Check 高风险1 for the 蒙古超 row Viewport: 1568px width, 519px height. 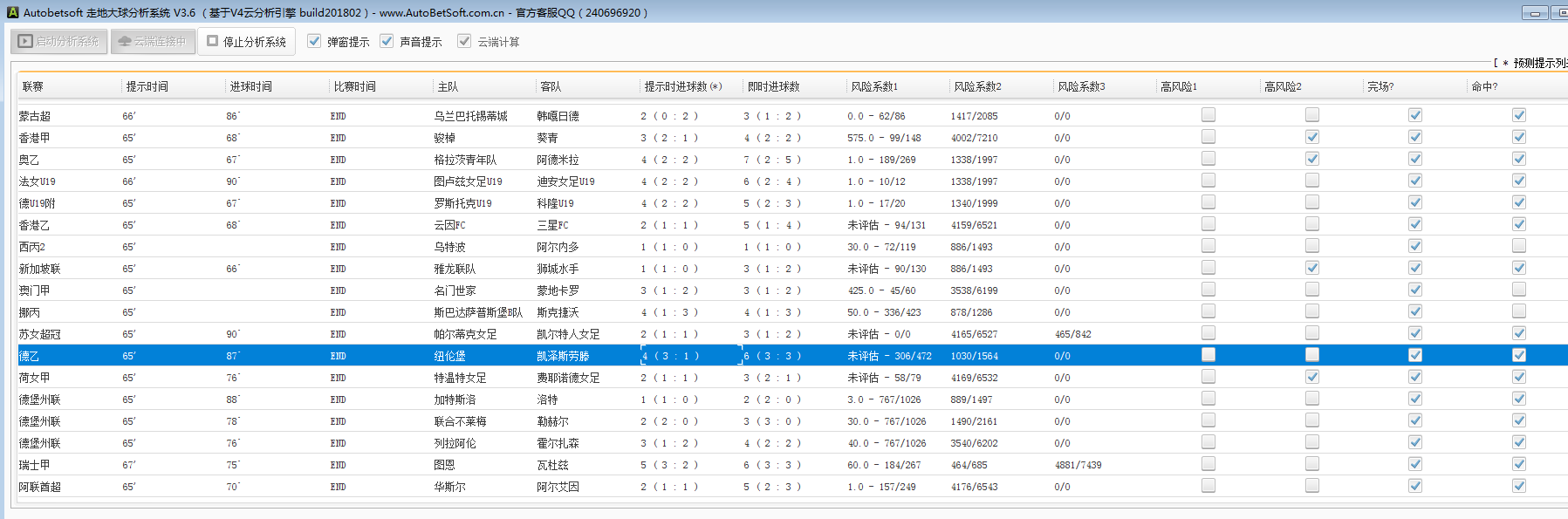coord(1209,114)
